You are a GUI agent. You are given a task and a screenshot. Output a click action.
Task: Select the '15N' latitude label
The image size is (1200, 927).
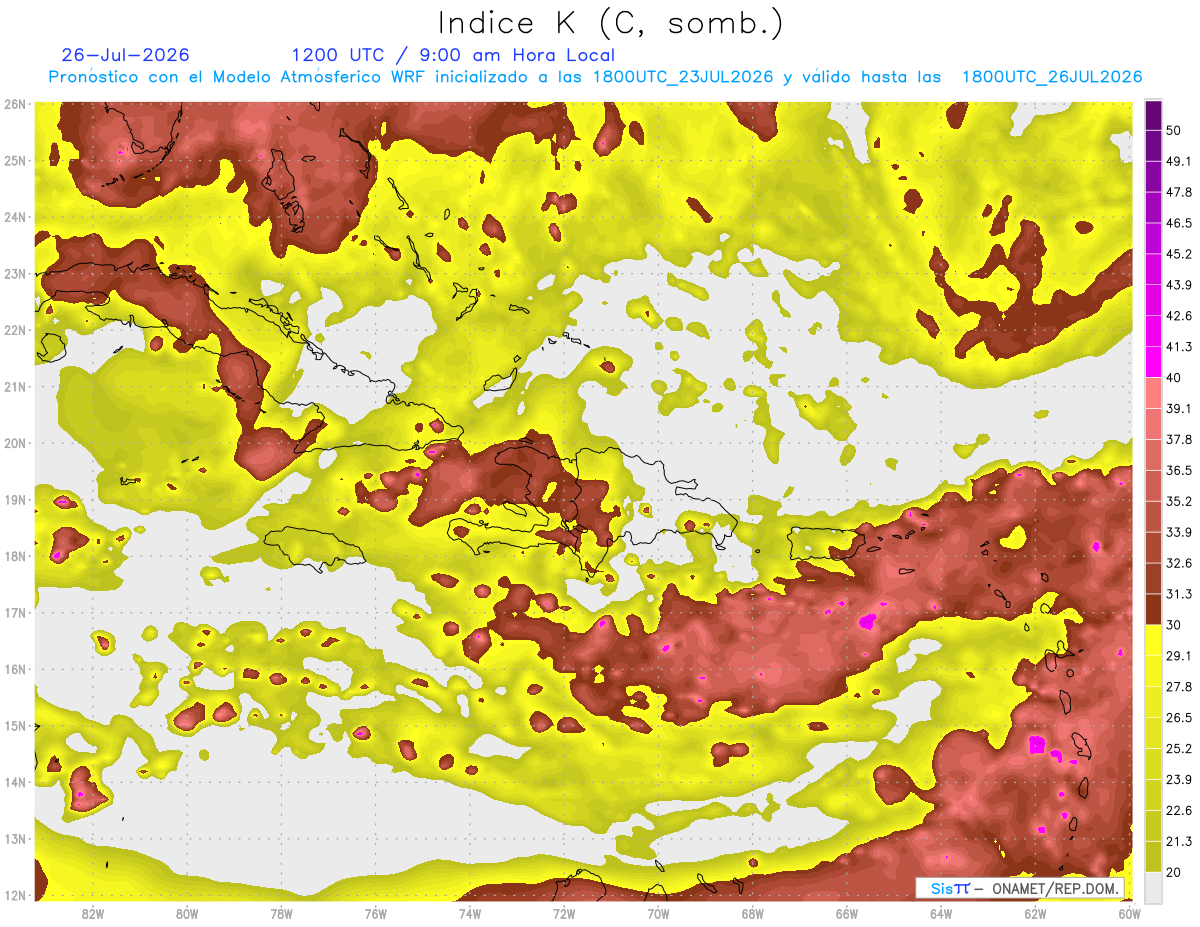pyautogui.click(x=14, y=725)
